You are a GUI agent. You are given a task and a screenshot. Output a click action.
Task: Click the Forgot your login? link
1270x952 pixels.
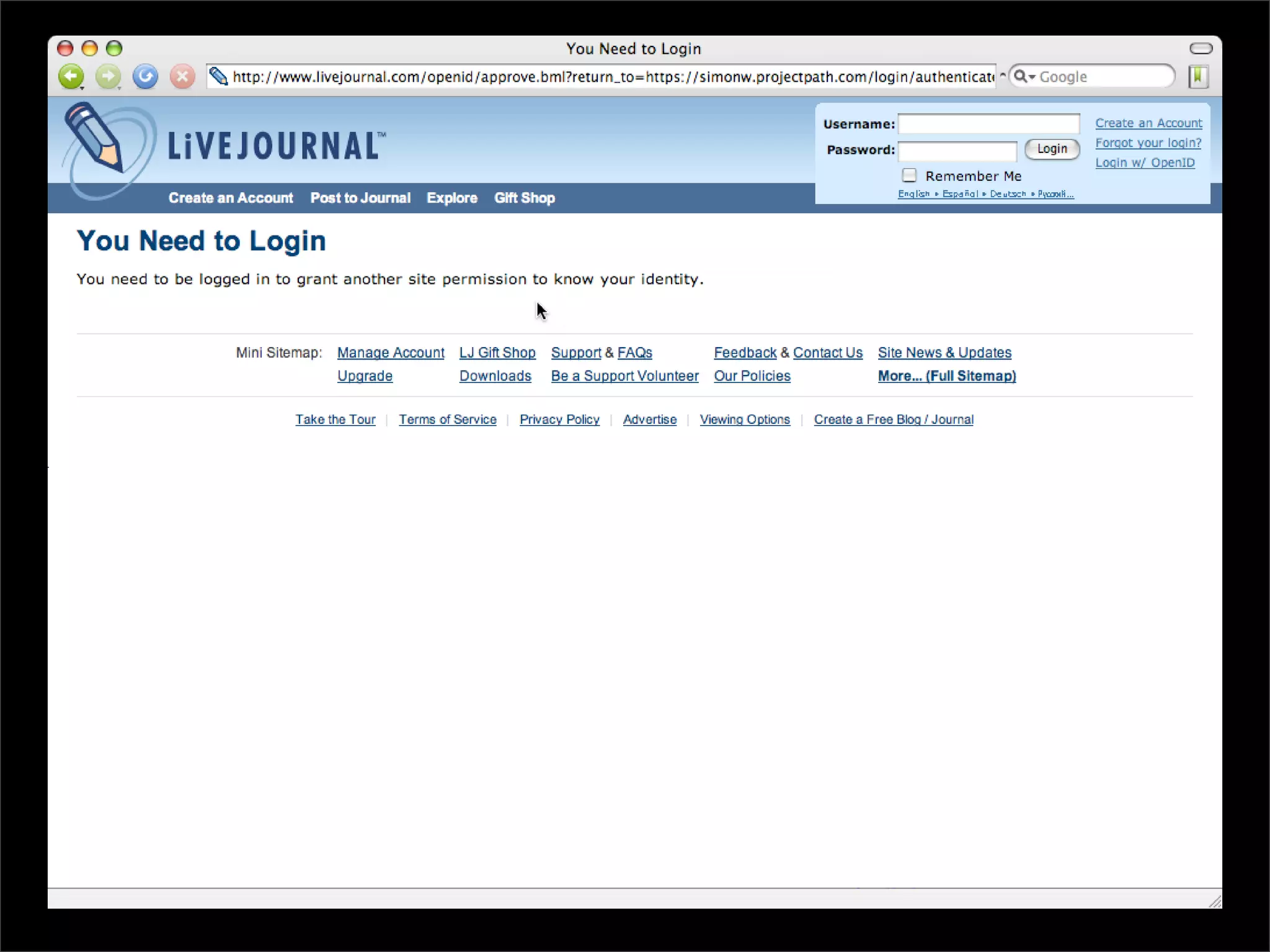point(1148,143)
